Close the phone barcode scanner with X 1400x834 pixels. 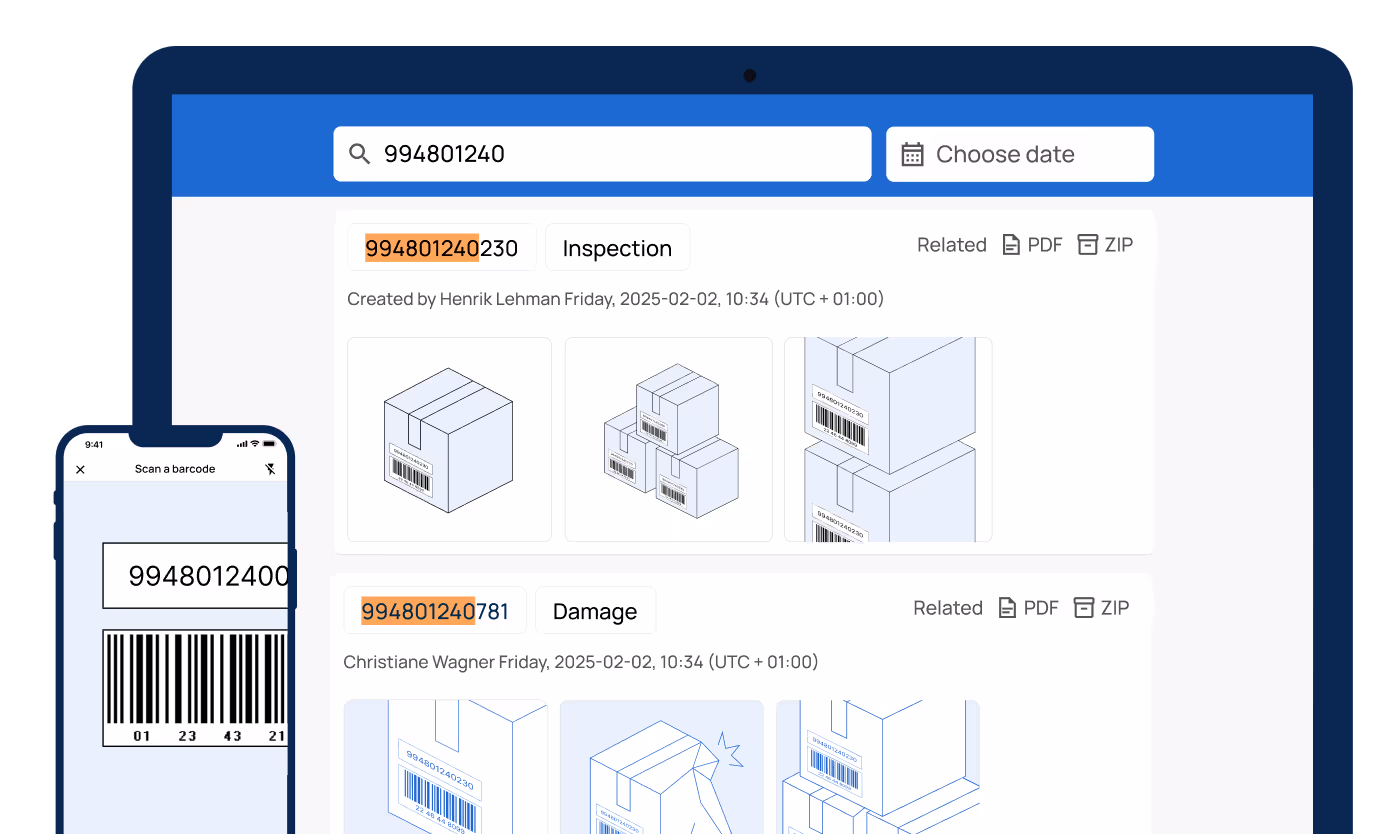pos(81,469)
